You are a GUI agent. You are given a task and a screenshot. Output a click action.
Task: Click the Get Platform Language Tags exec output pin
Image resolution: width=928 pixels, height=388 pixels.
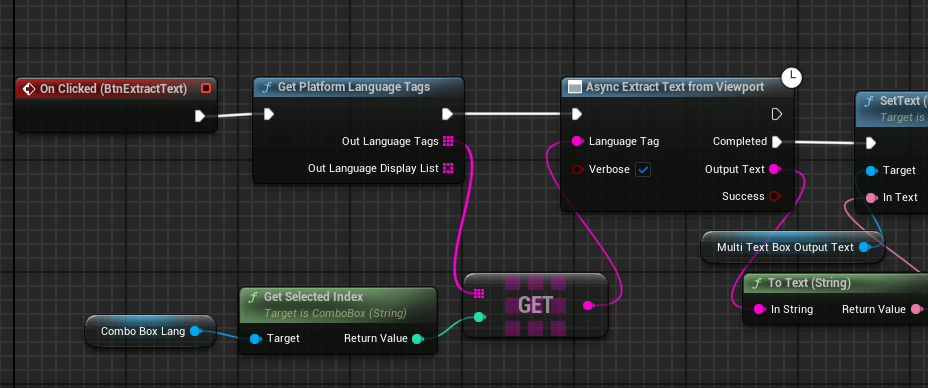tap(447, 114)
